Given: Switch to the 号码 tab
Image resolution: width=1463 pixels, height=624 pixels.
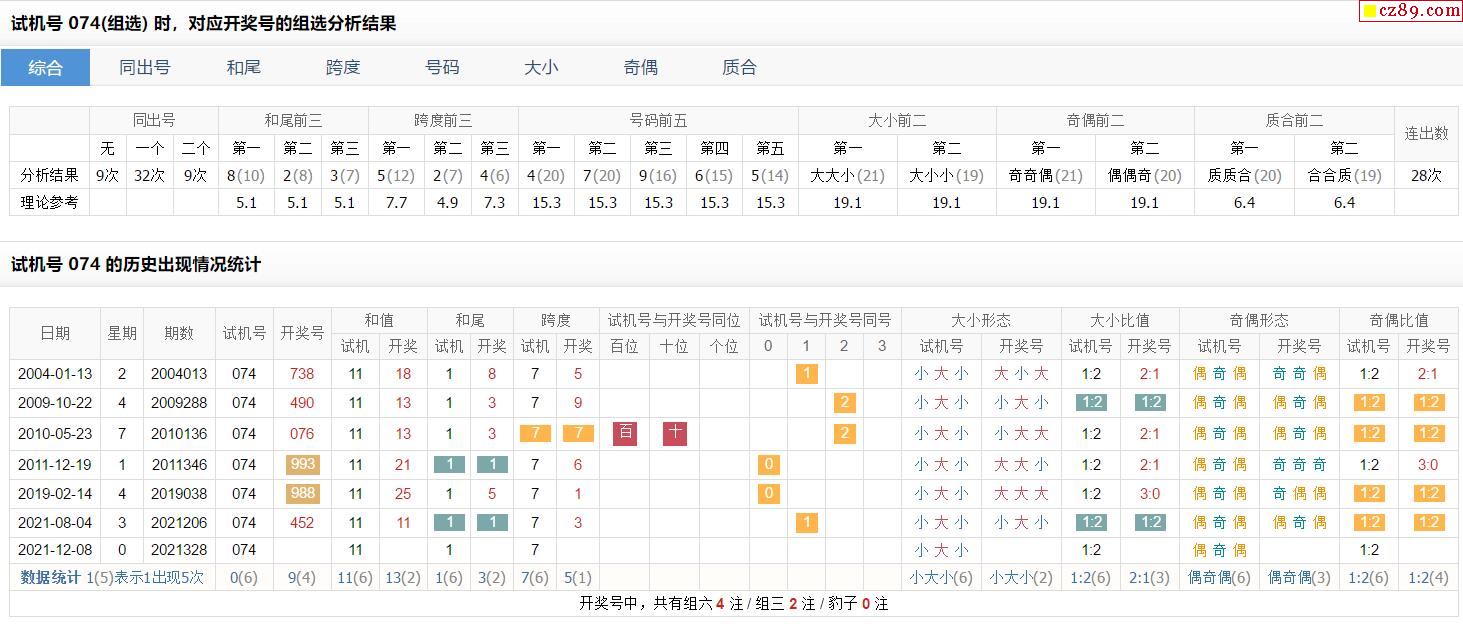Looking at the screenshot, I should point(441,68).
